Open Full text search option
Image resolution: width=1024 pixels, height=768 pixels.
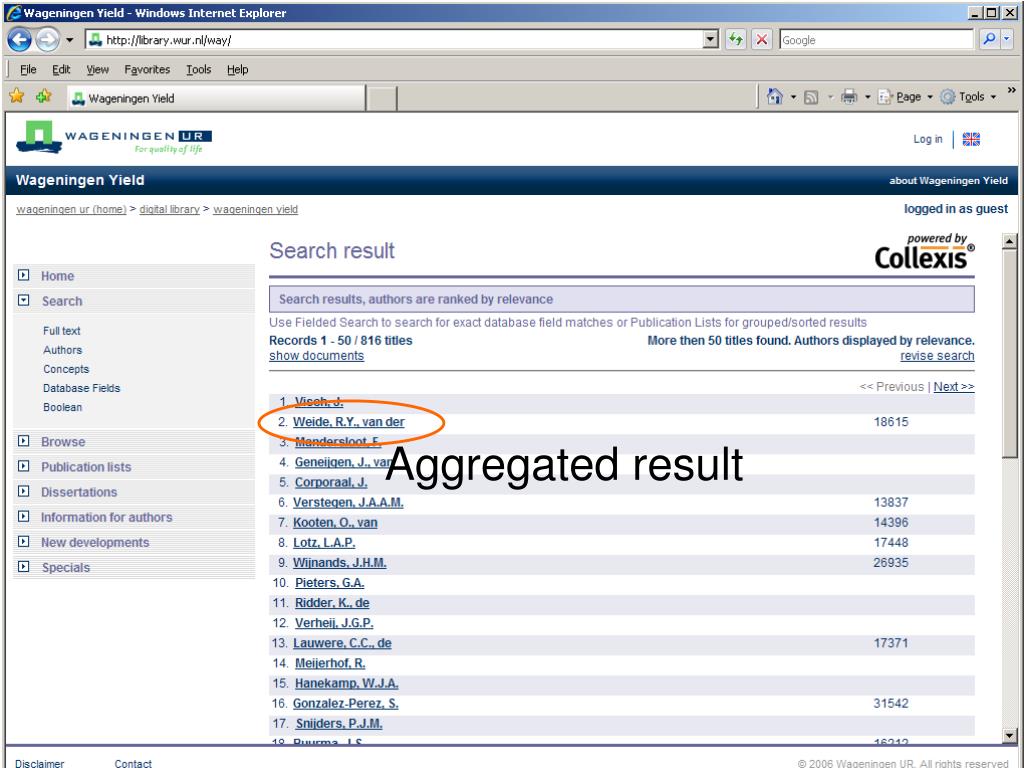(x=62, y=331)
